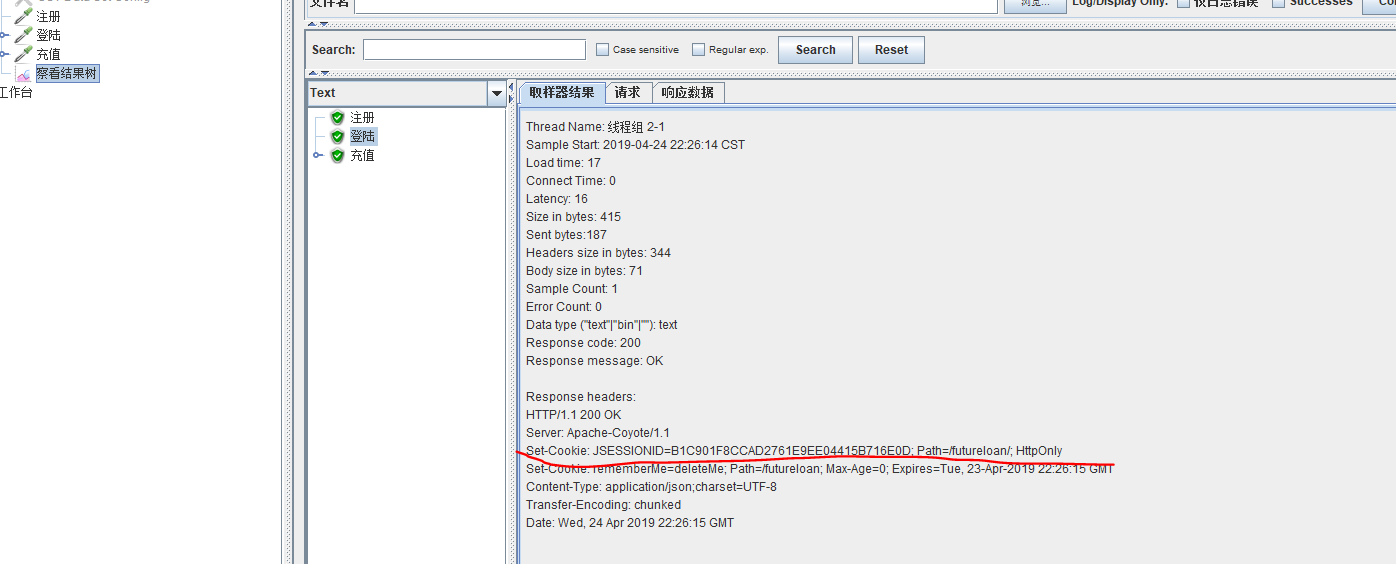Image resolution: width=1396 pixels, height=564 pixels.
Task: Click the 察看结果树 listener icon
Action: [23, 73]
